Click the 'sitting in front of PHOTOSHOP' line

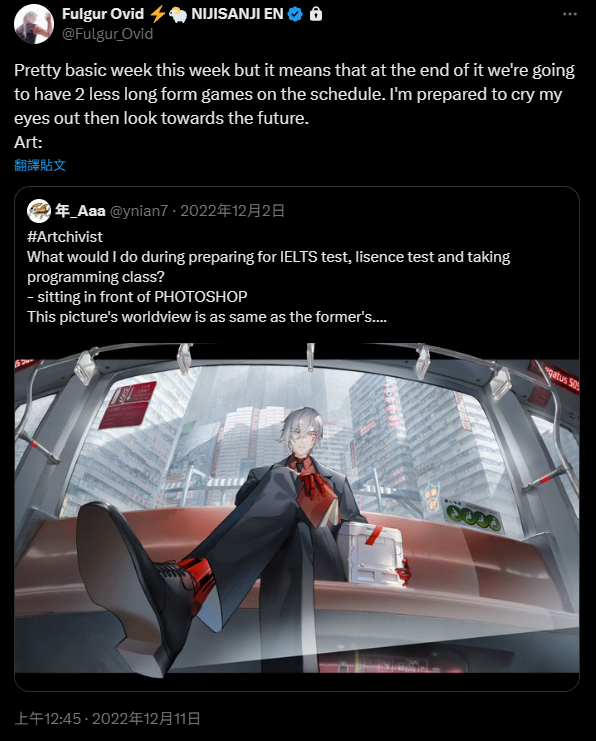(x=137, y=296)
